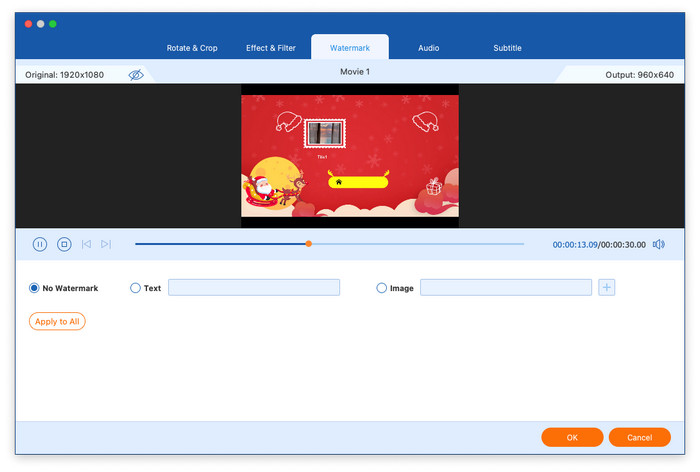The width and height of the screenshot is (700, 472).
Task: Jump to next frame
Action: coord(106,244)
